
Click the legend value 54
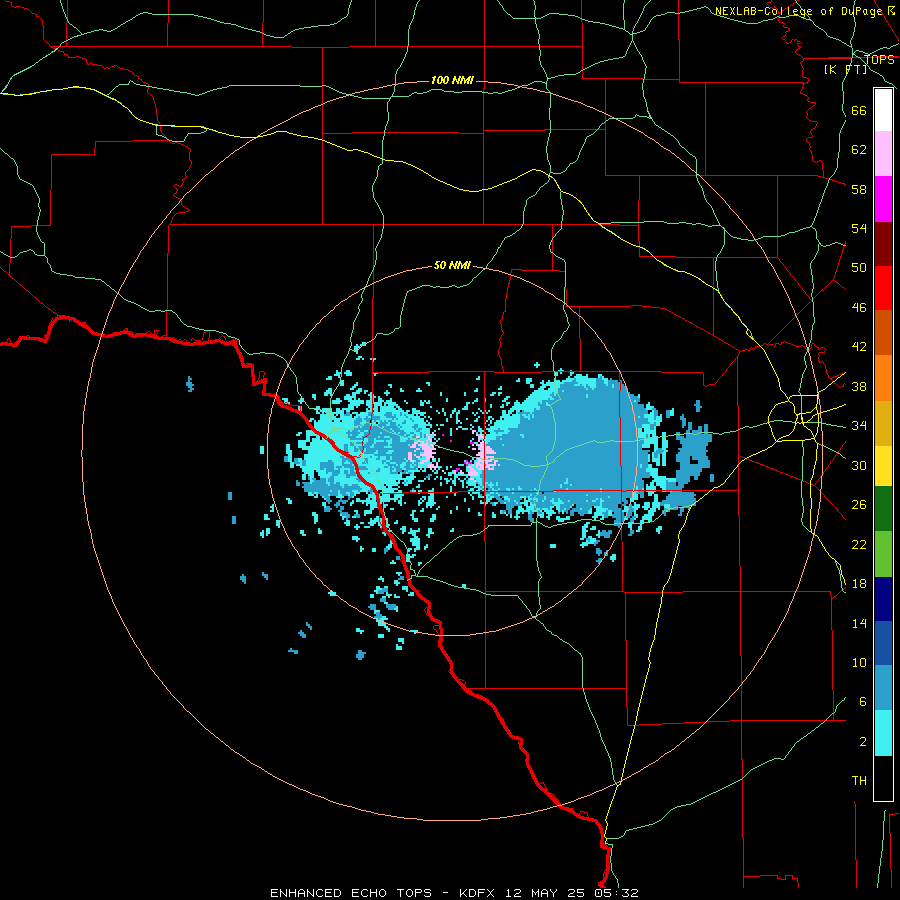pos(859,228)
